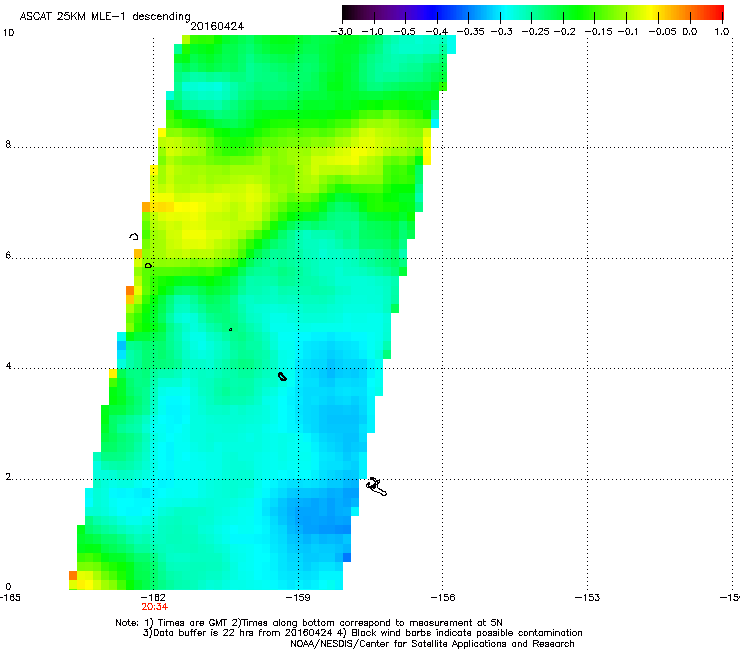Click the oval island outline just below latitude 4
Screen dimensions: 740x650
(x=282, y=376)
